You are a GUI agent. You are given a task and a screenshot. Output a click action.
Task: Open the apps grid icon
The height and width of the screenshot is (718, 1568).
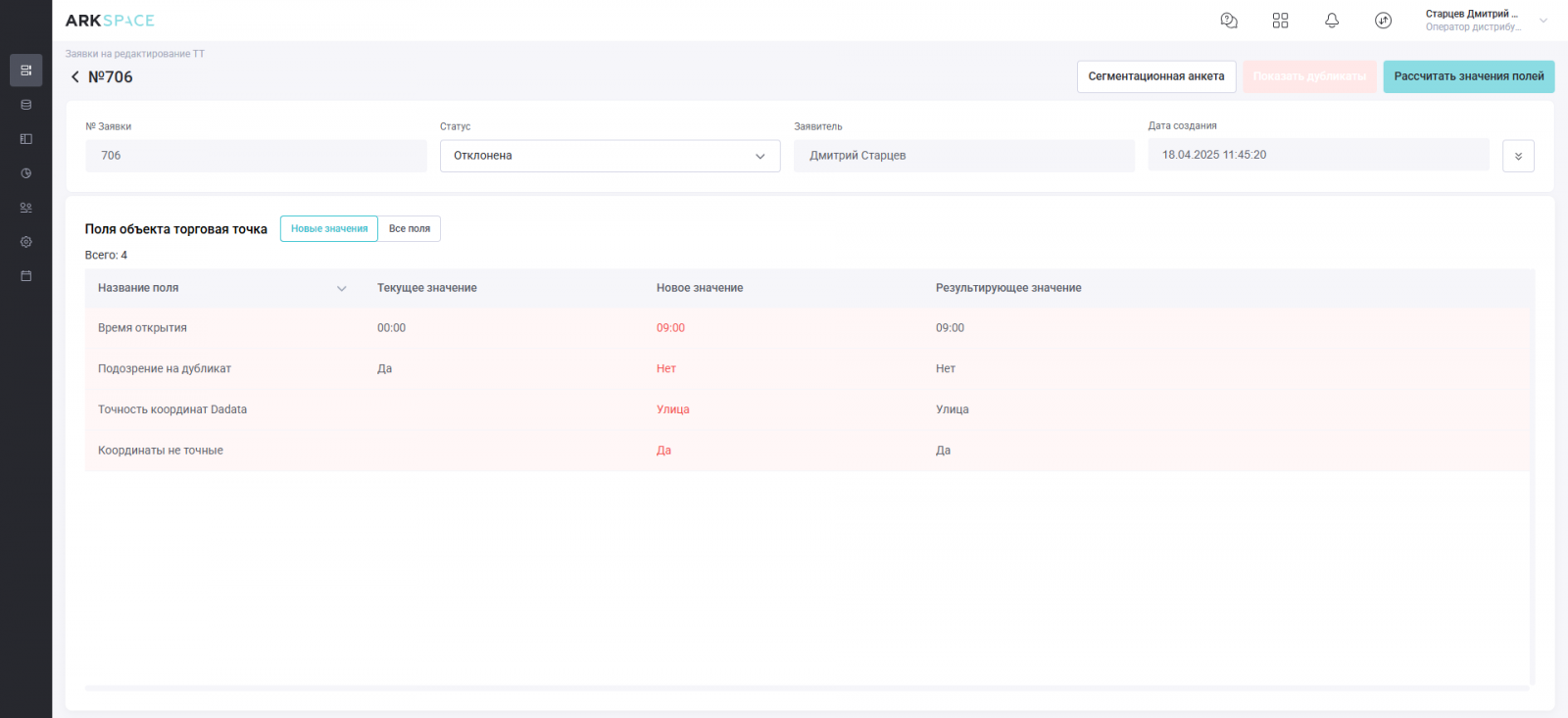(x=1280, y=21)
